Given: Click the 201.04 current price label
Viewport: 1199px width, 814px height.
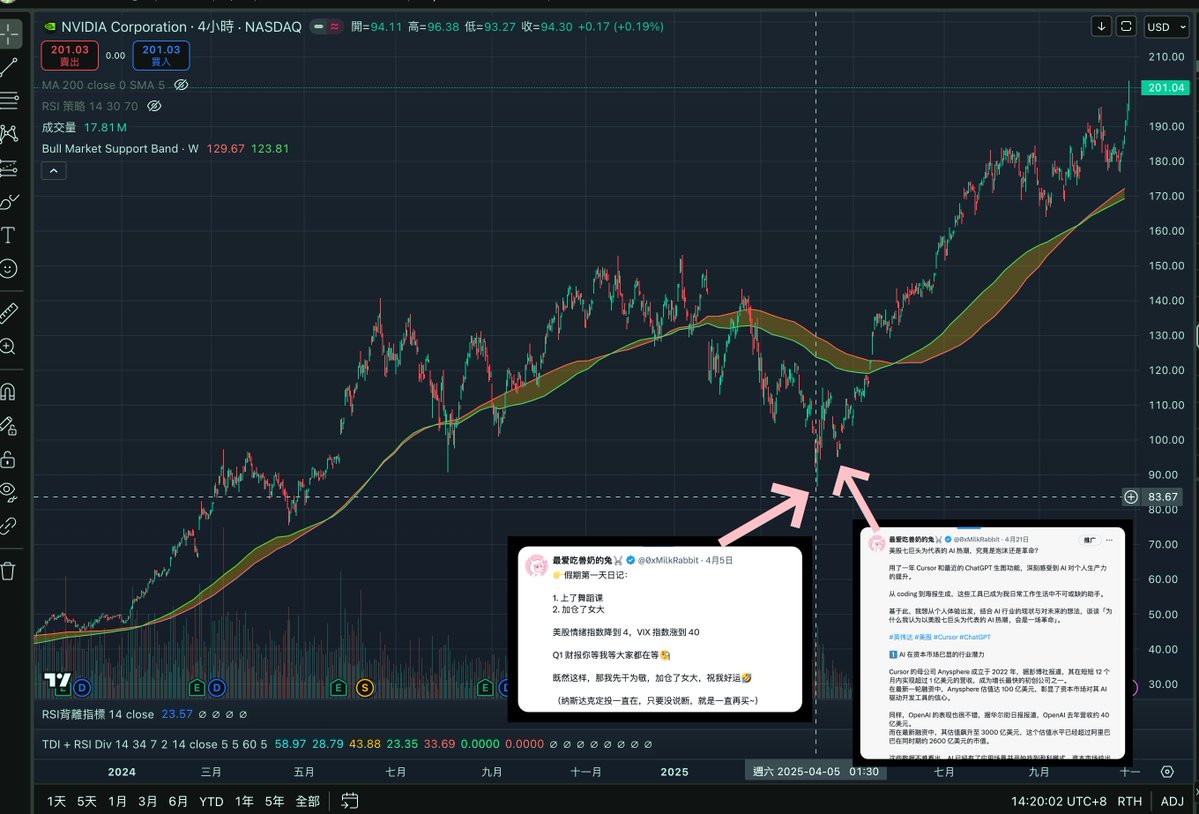Looking at the screenshot, I should click(1166, 88).
